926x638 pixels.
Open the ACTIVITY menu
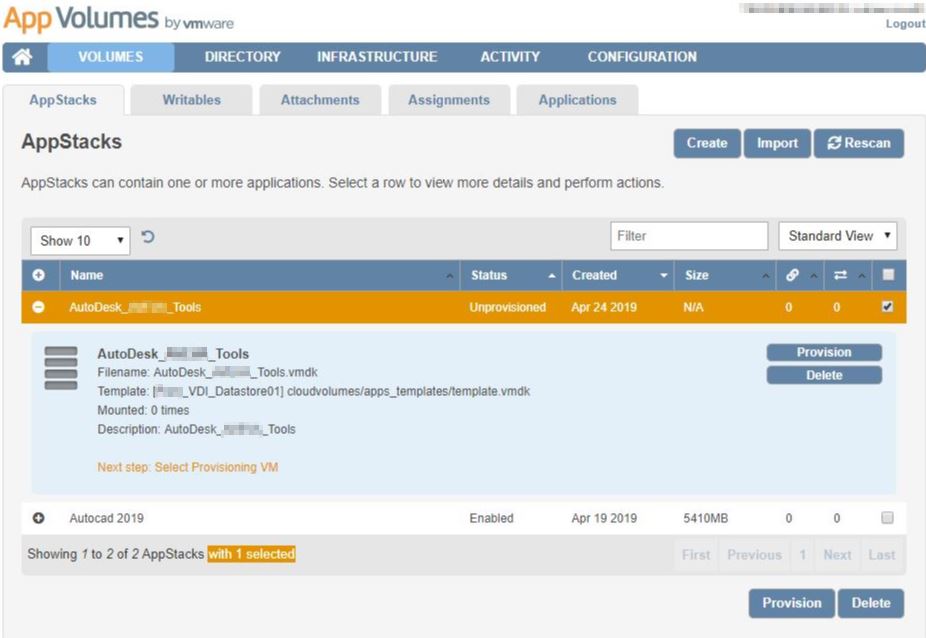510,57
